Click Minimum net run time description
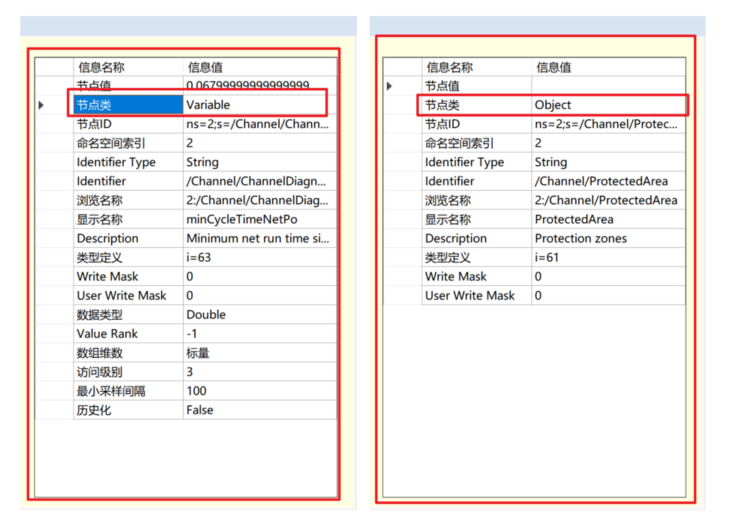 [x=258, y=238]
